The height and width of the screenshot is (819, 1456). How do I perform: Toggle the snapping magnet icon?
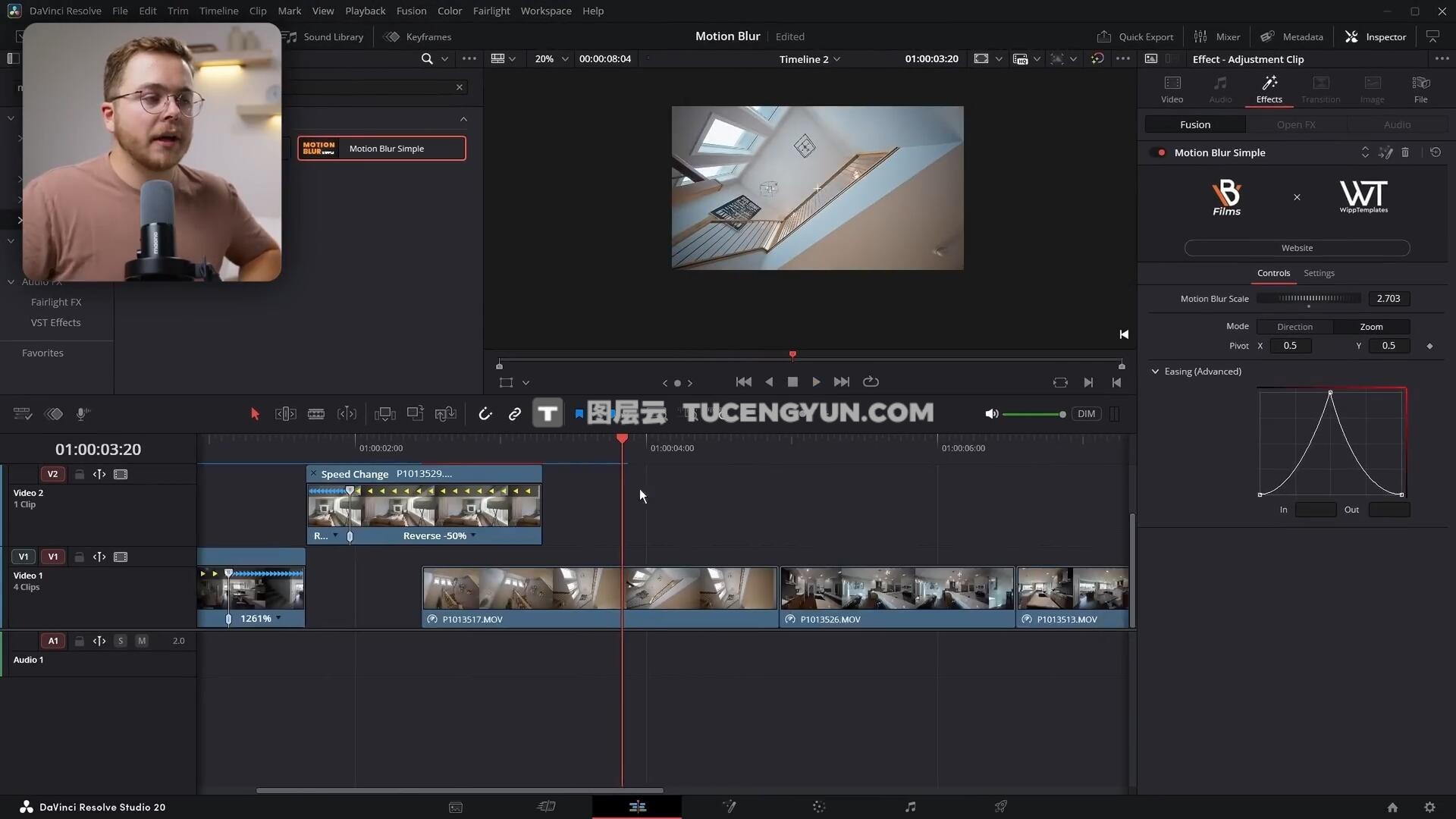(485, 414)
